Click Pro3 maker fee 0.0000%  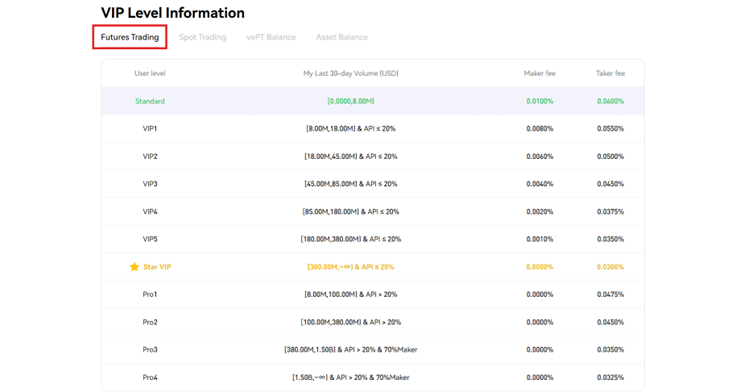click(540, 349)
